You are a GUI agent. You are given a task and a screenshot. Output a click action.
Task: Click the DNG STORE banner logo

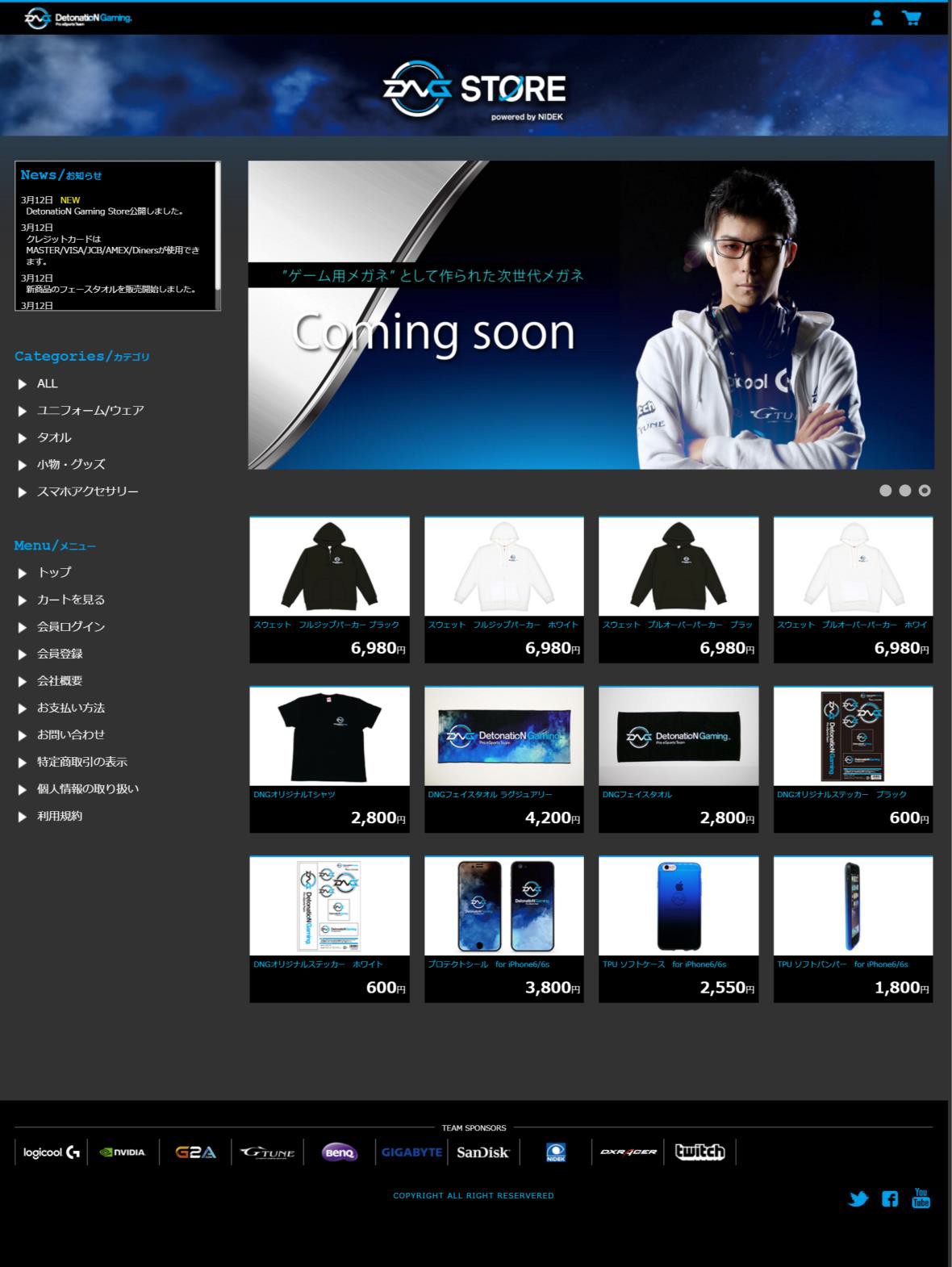tap(474, 90)
